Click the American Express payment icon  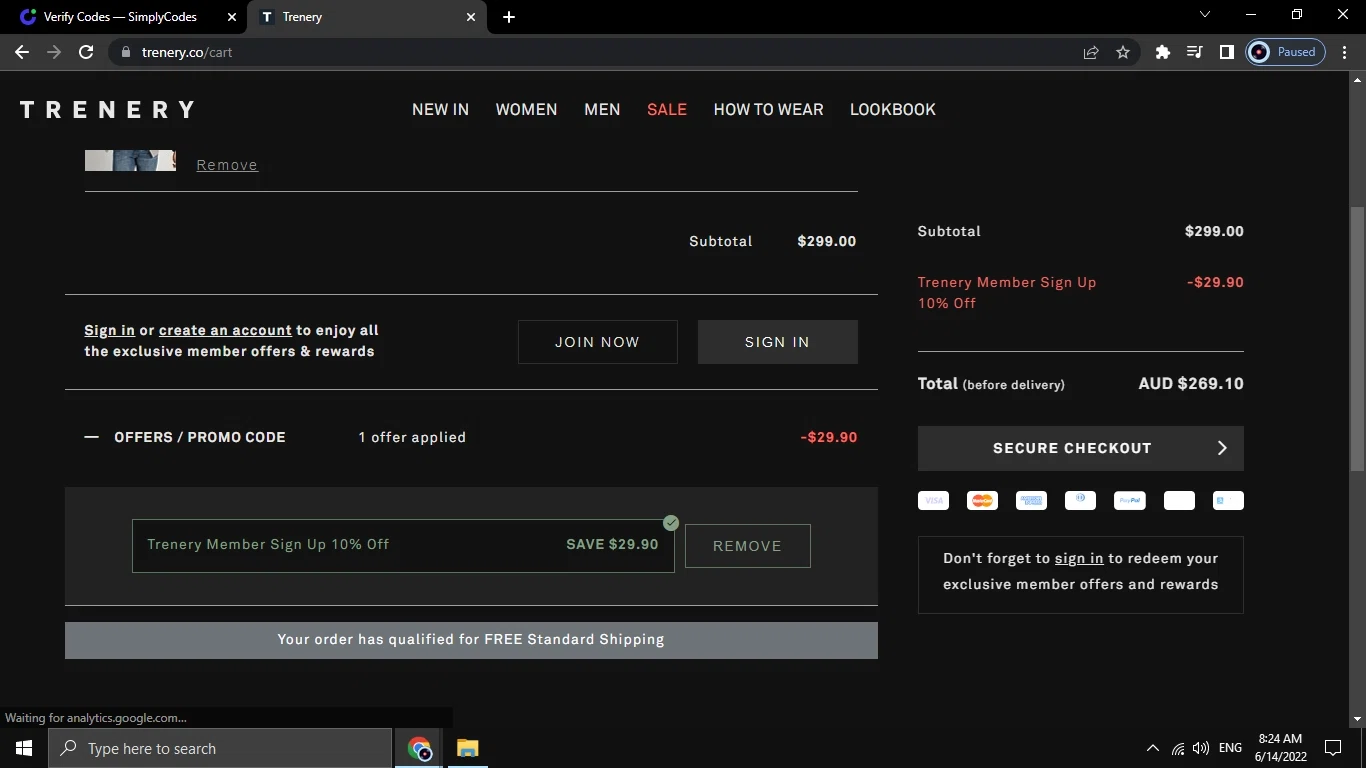[1031, 501]
